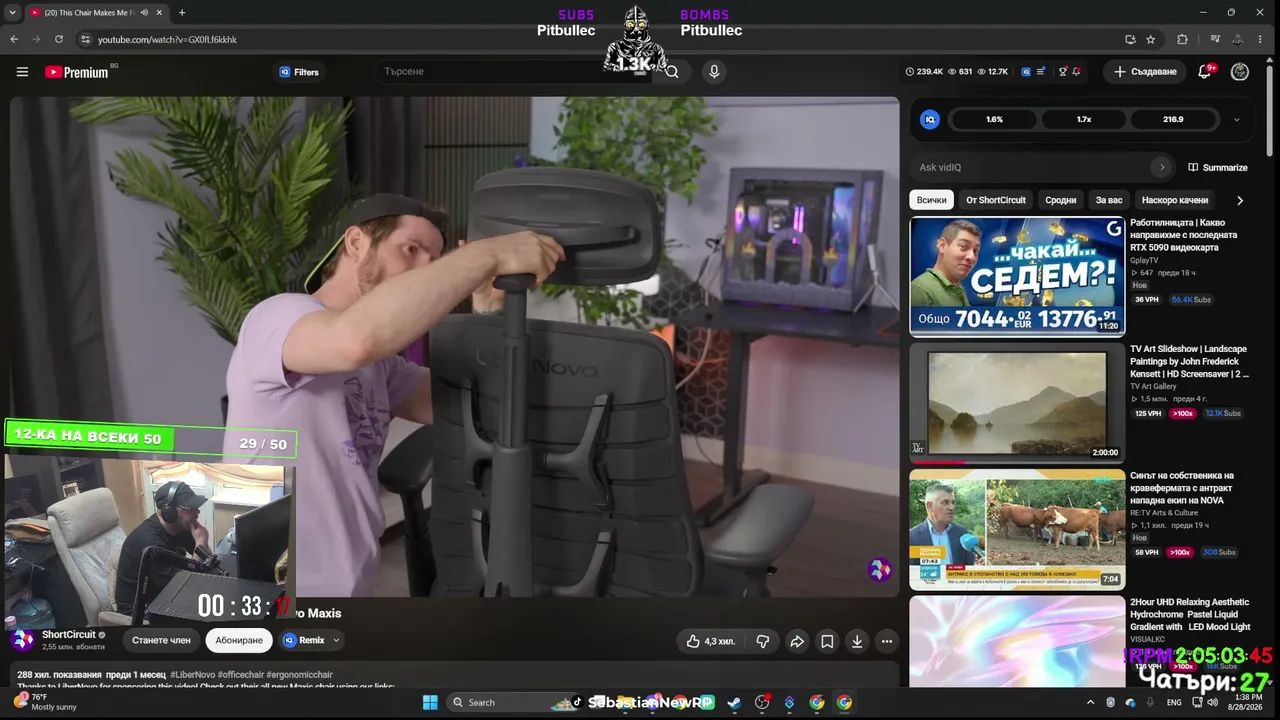The width and height of the screenshot is (1280, 720).
Task: Open a new browser tab
Action: pyautogui.click(x=181, y=13)
